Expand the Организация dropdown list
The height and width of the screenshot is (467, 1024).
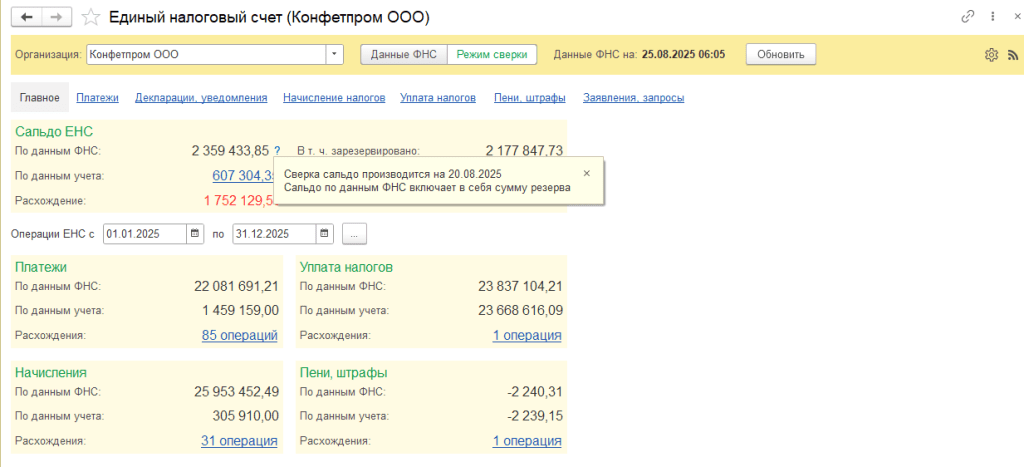(x=335, y=55)
